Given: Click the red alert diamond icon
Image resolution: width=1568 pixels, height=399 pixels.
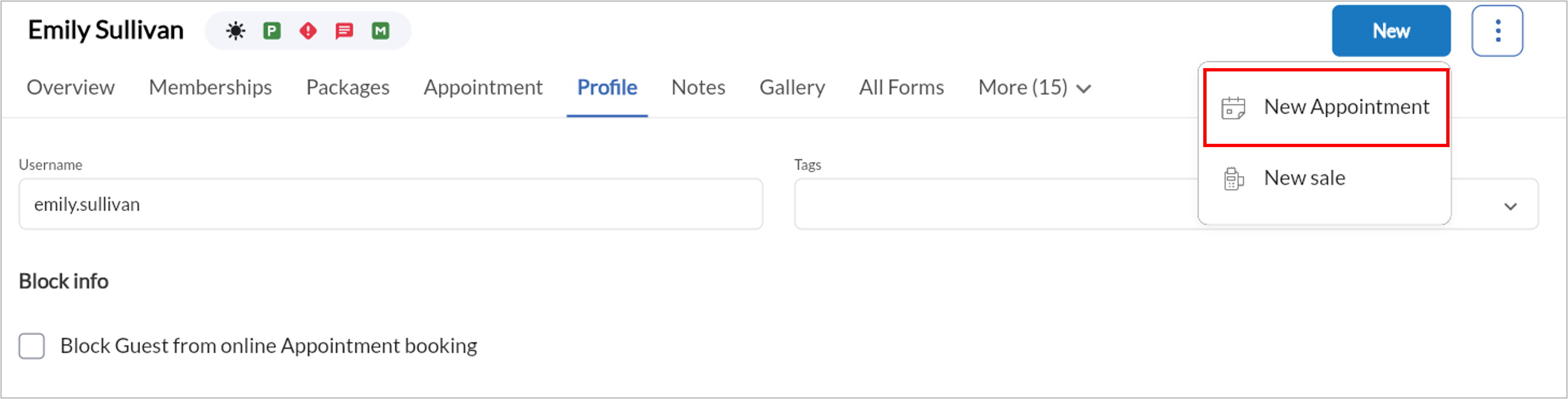Looking at the screenshot, I should tap(308, 31).
